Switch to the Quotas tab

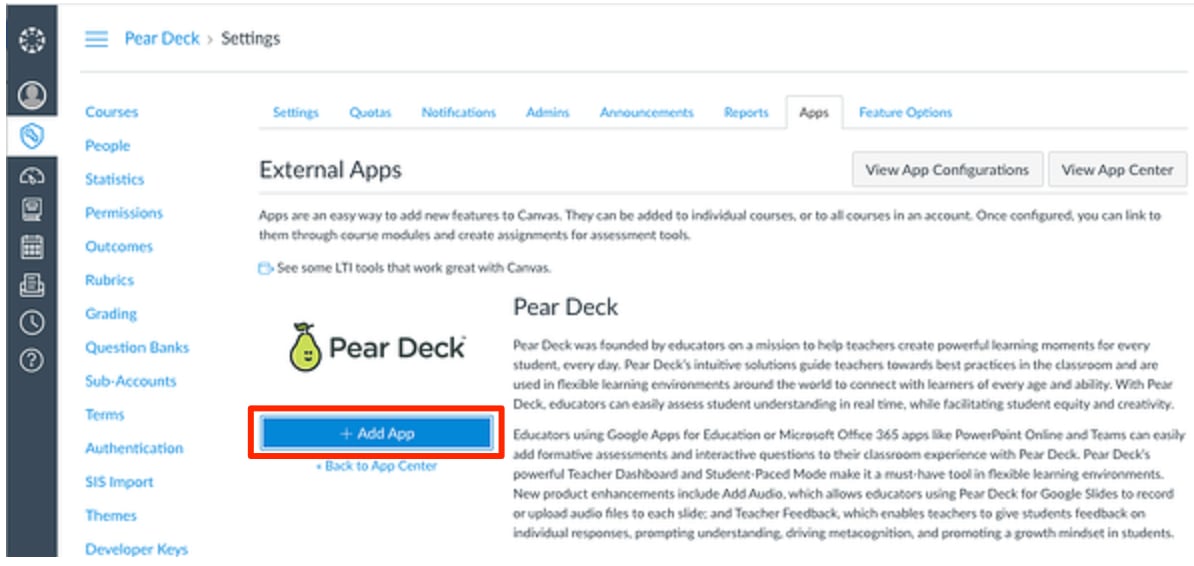(370, 112)
